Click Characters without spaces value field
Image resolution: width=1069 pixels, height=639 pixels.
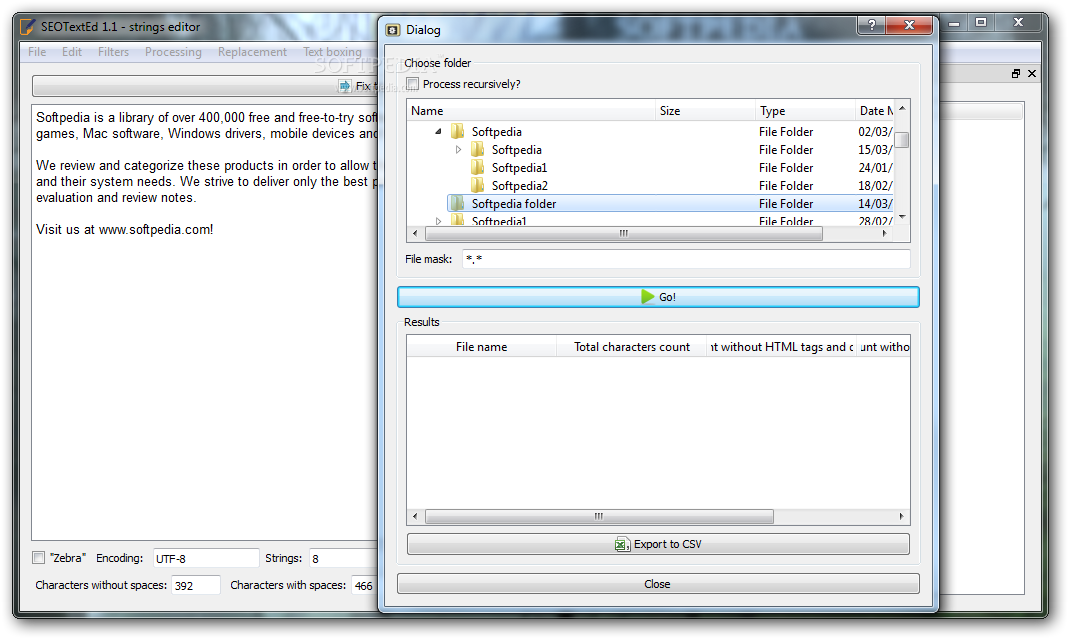click(196, 585)
